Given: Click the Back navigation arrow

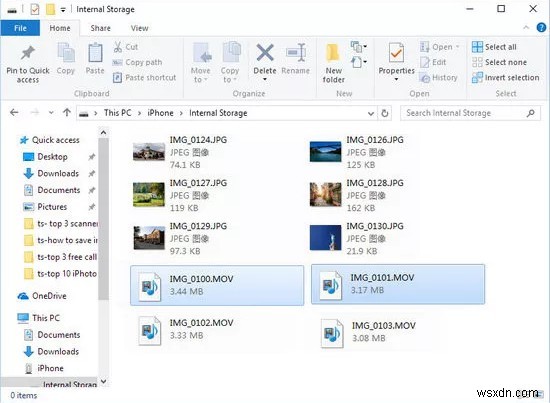Looking at the screenshot, I should pyautogui.click(x=14, y=113).
